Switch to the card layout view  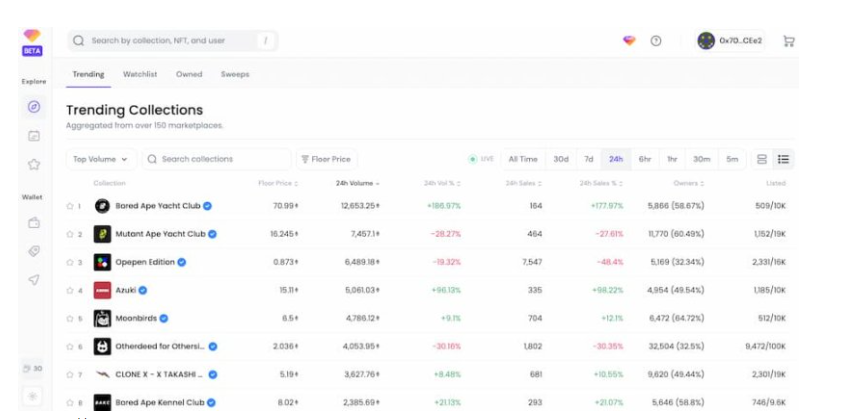click(x=762, y=159)
